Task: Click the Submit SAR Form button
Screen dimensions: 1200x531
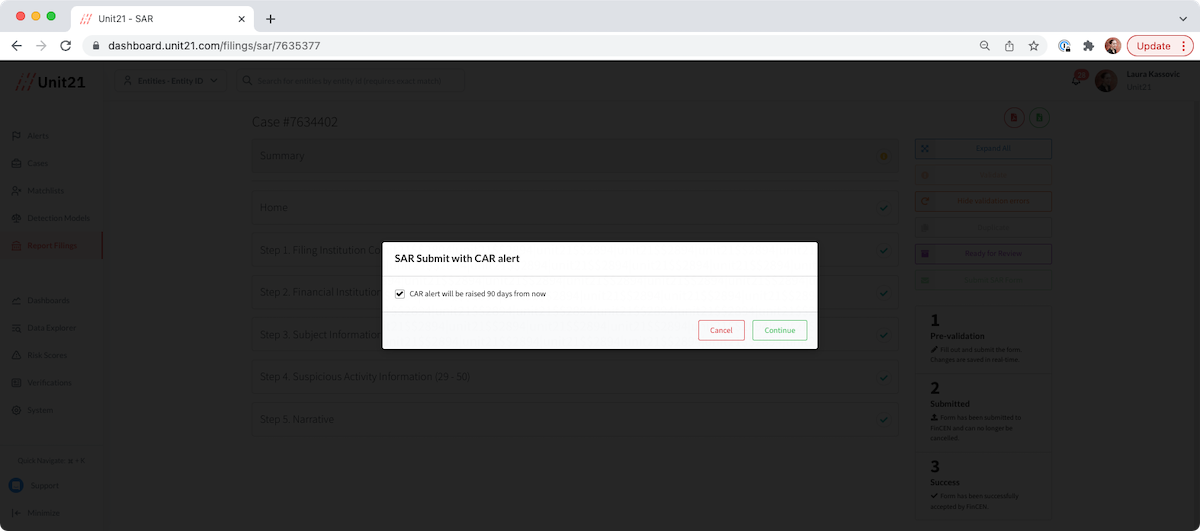Action: click(x=983, y=280)
